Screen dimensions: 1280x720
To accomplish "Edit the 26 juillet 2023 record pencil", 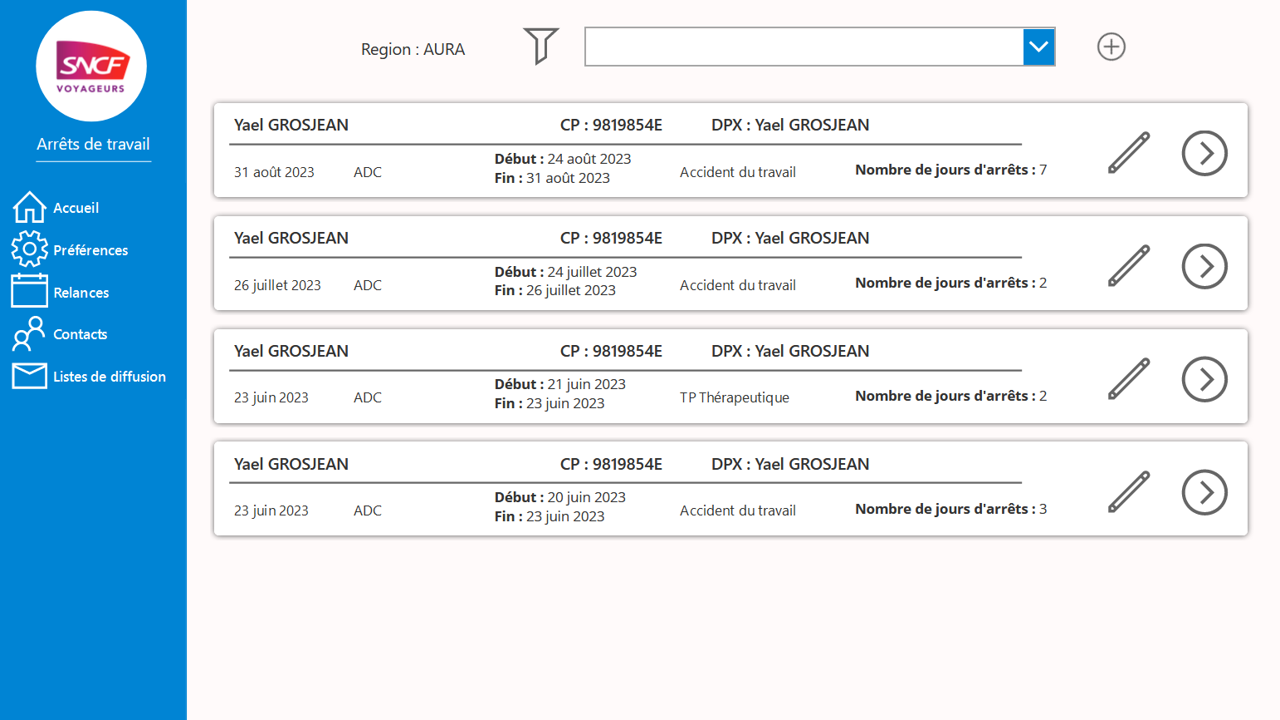I will click(x=1129, y=266).
